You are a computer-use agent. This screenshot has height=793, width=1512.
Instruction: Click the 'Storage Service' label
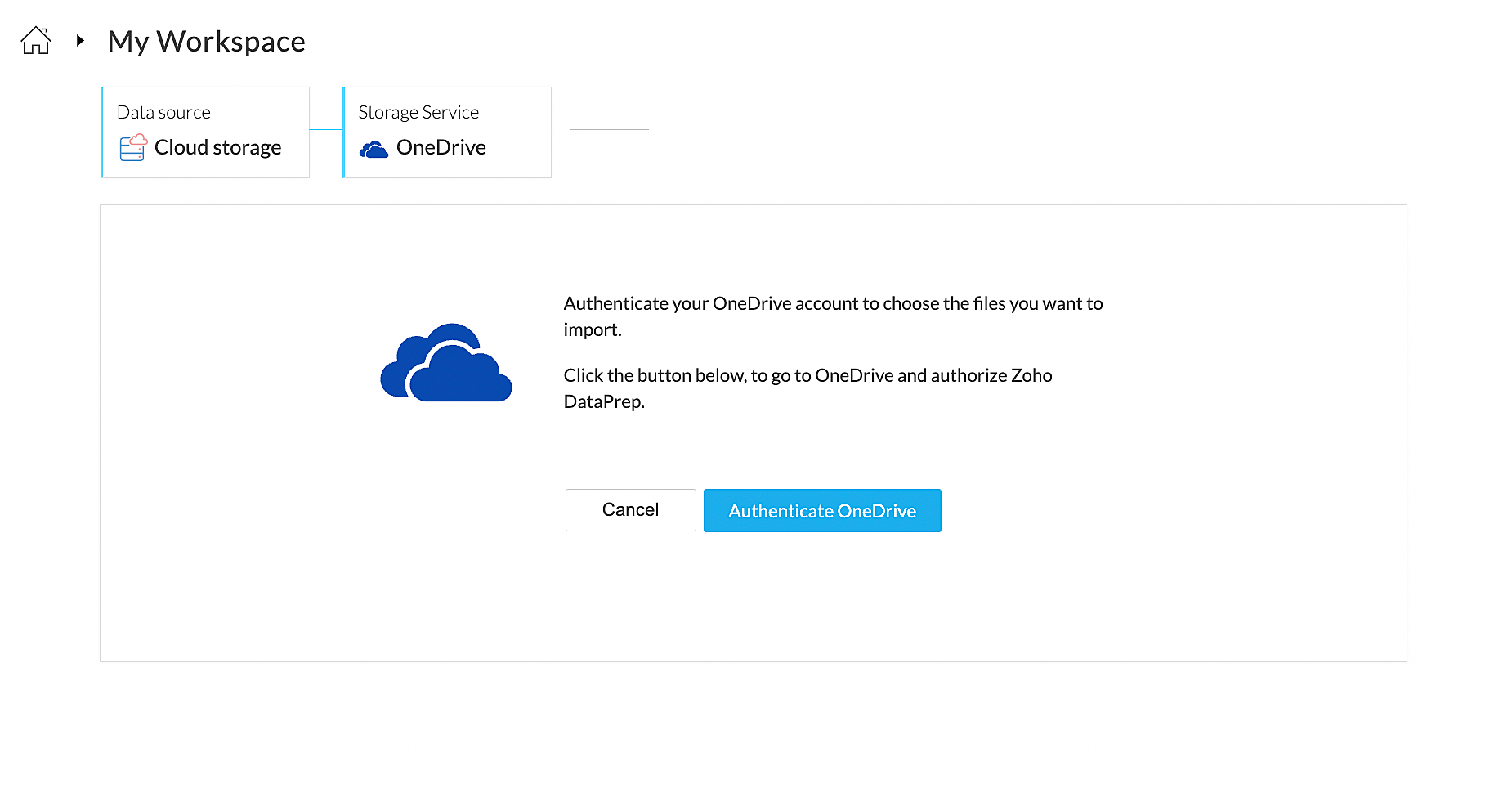[418, 112]
